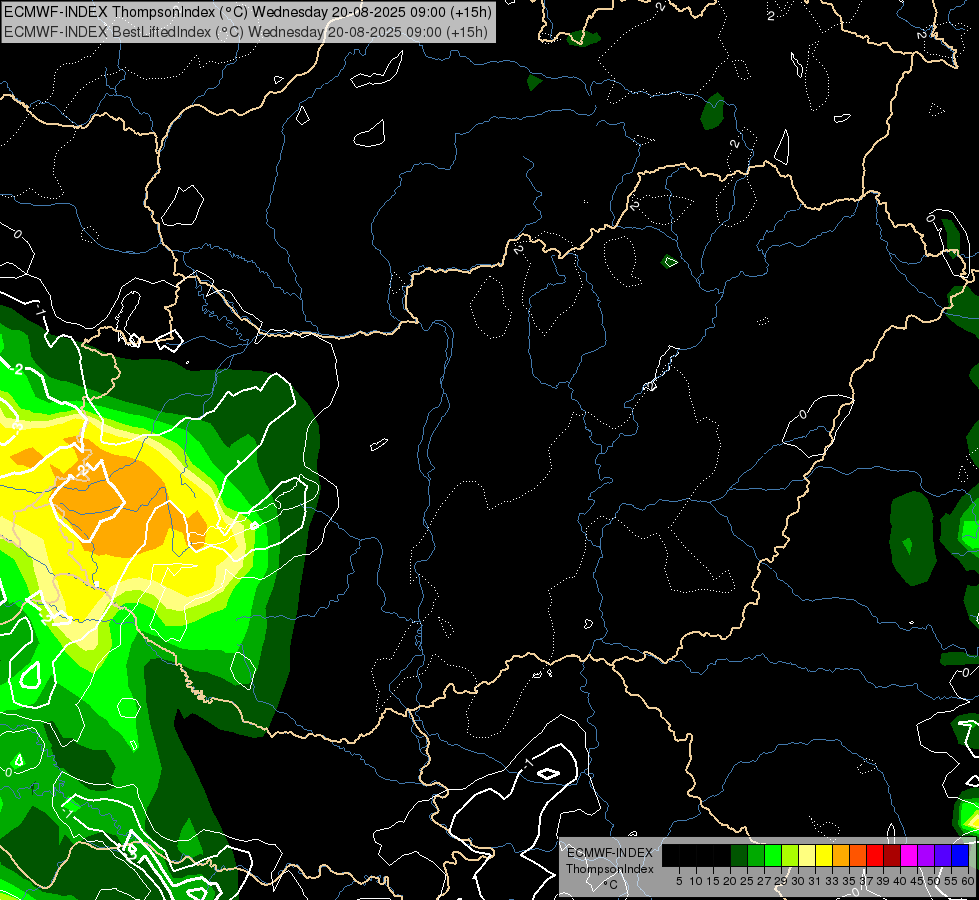
Task: Click the dark red 39-40 legend swatch
Action: tap(892, 855)
